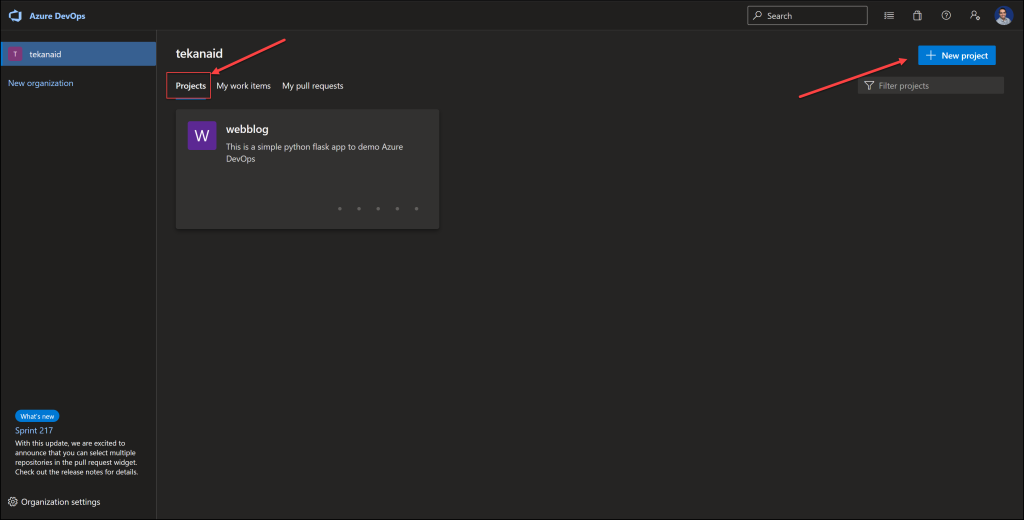Screen dimensions: 1024x520
Task: Open the Help question mark icon
Action: pos(945,16)
